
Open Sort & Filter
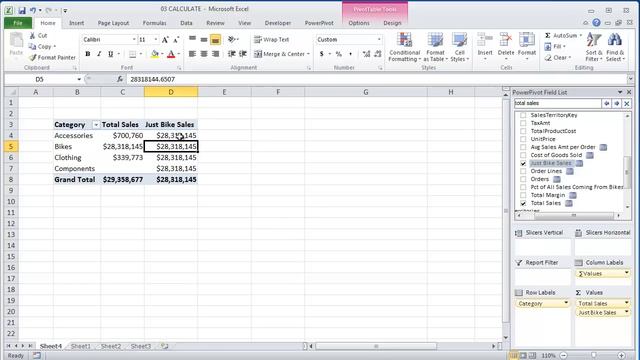[594, 48]
